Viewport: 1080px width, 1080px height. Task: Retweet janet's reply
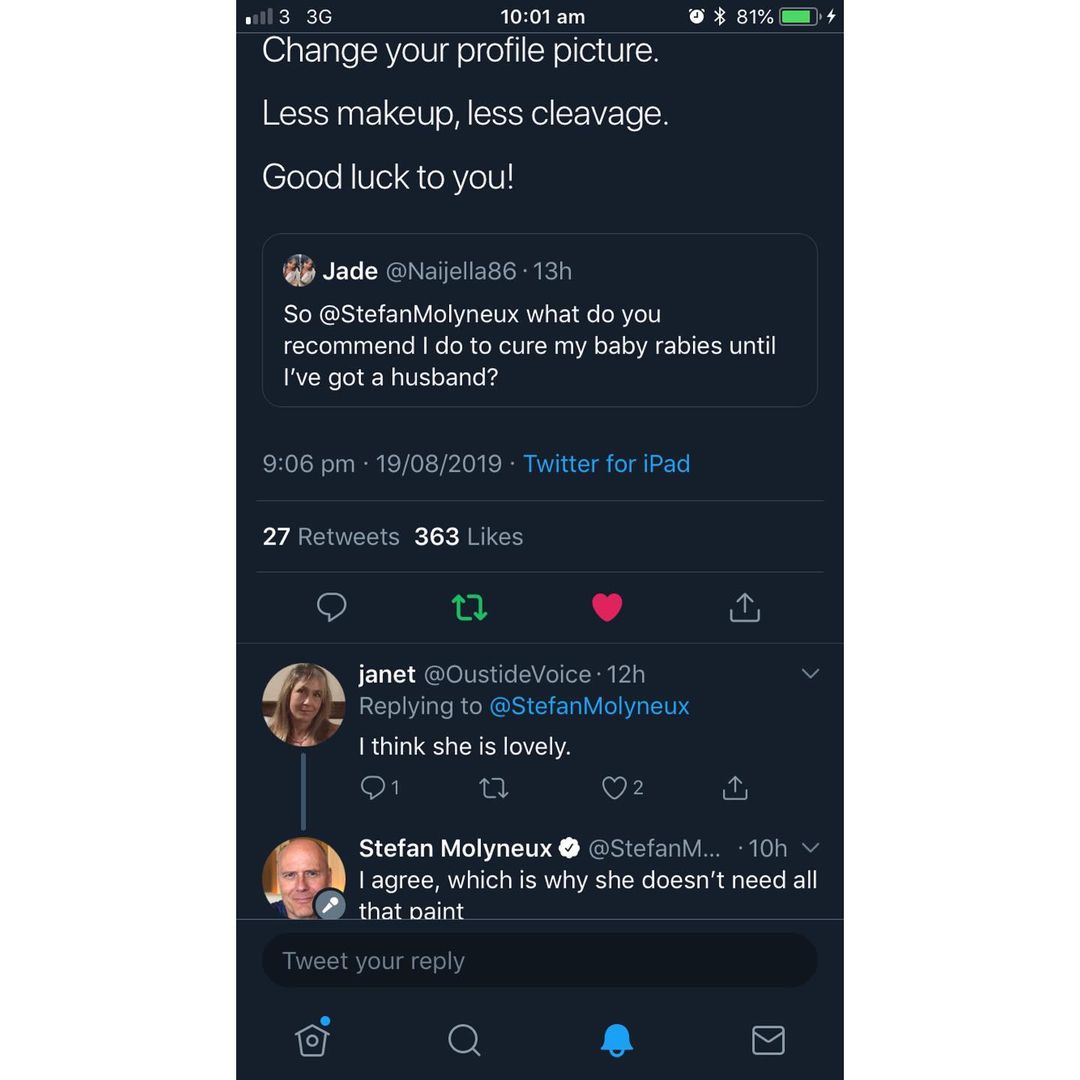coord(494,788)
